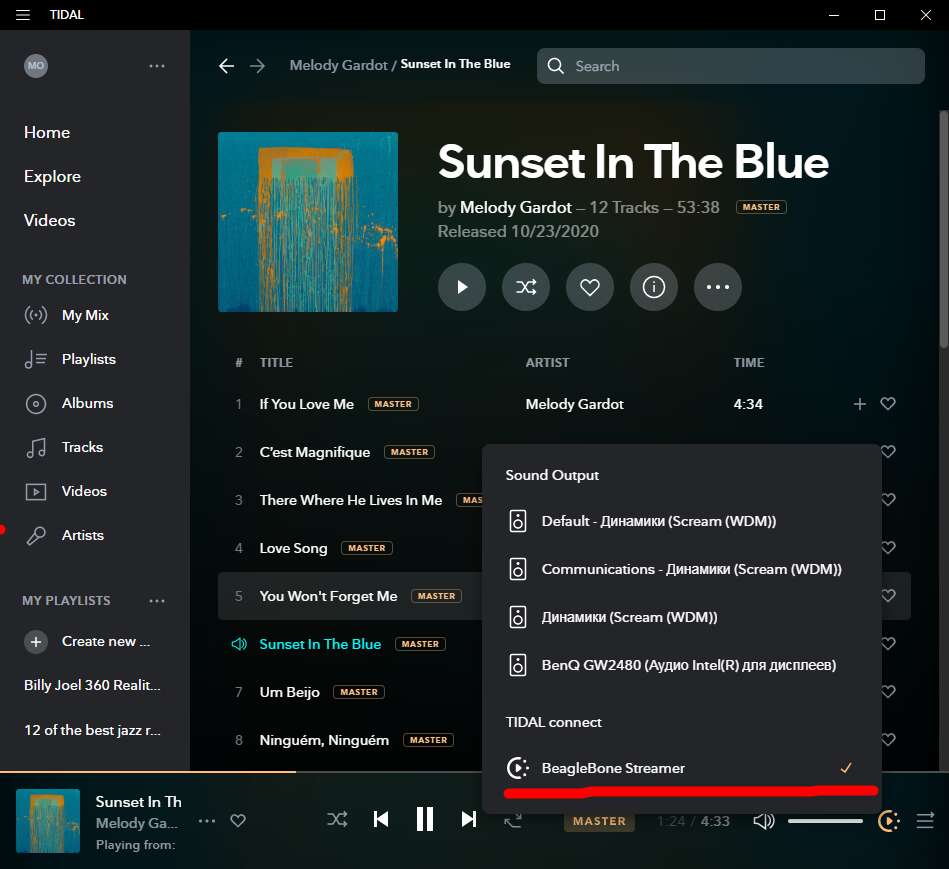Select the track Love Song
949x869 pixels.
tap(294, 548)
